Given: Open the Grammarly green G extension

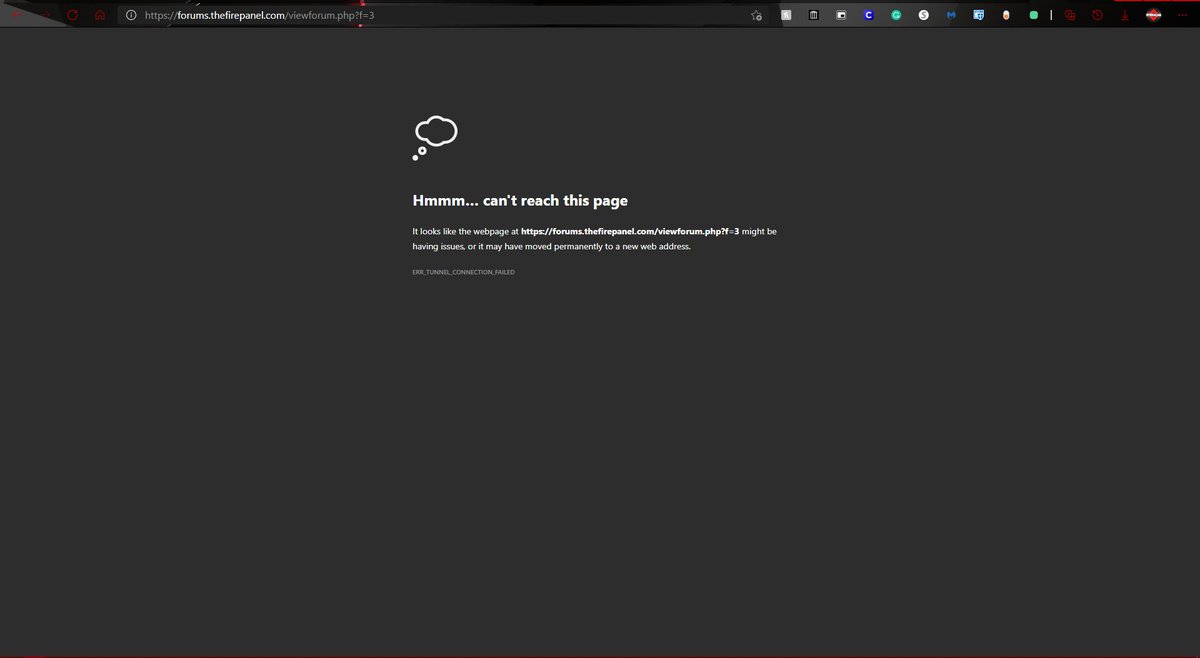Looking at the screenshot, I should [x=896, y=15].
